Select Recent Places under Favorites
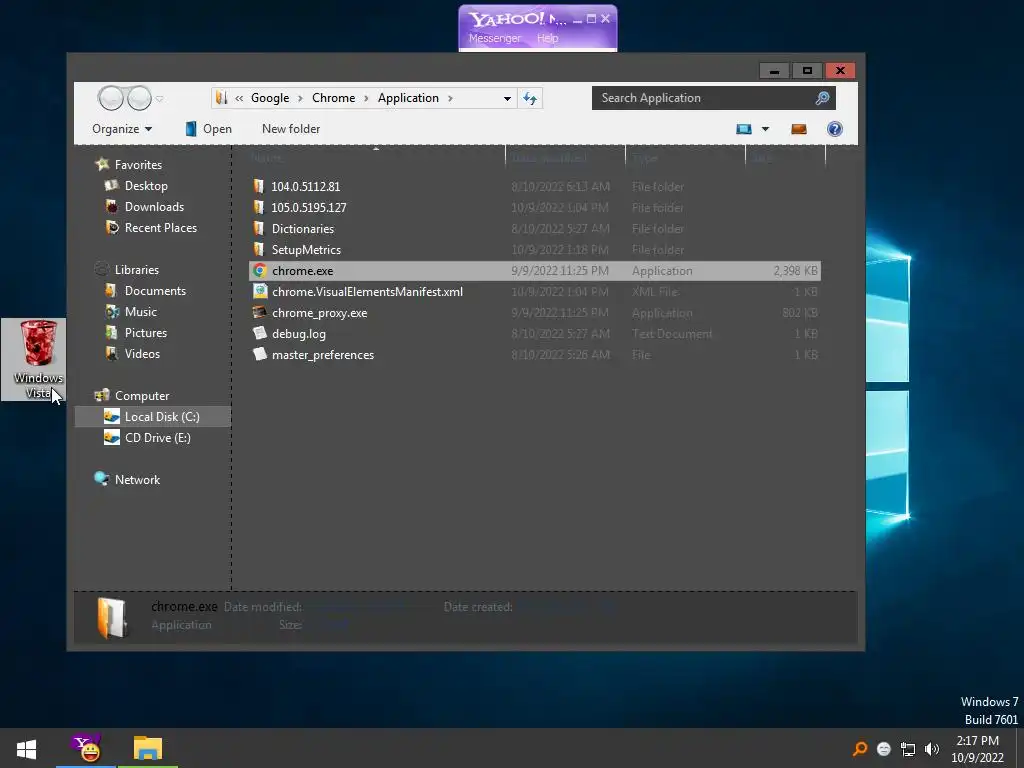The width and height of the screenshot is (1024, 768). [151, 227]
